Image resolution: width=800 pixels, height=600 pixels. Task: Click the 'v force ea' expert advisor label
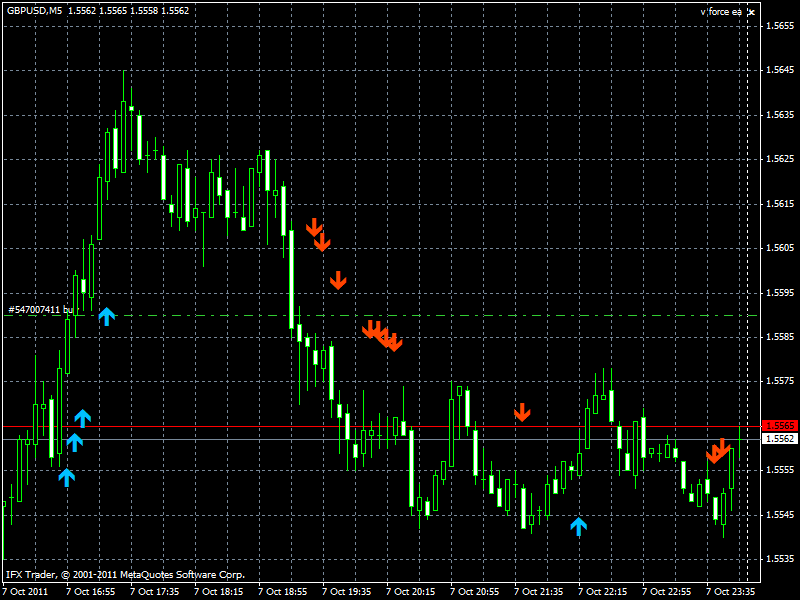(x=720, y=12)
